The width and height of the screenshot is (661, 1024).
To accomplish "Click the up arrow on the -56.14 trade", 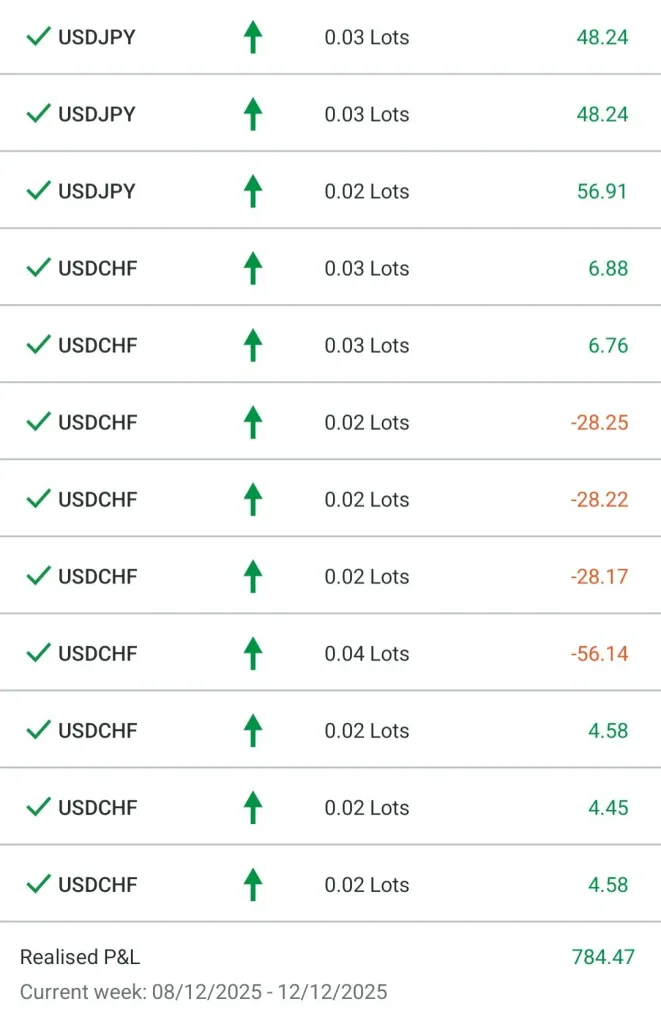I will pyautogui.click(x=253, y=654).
